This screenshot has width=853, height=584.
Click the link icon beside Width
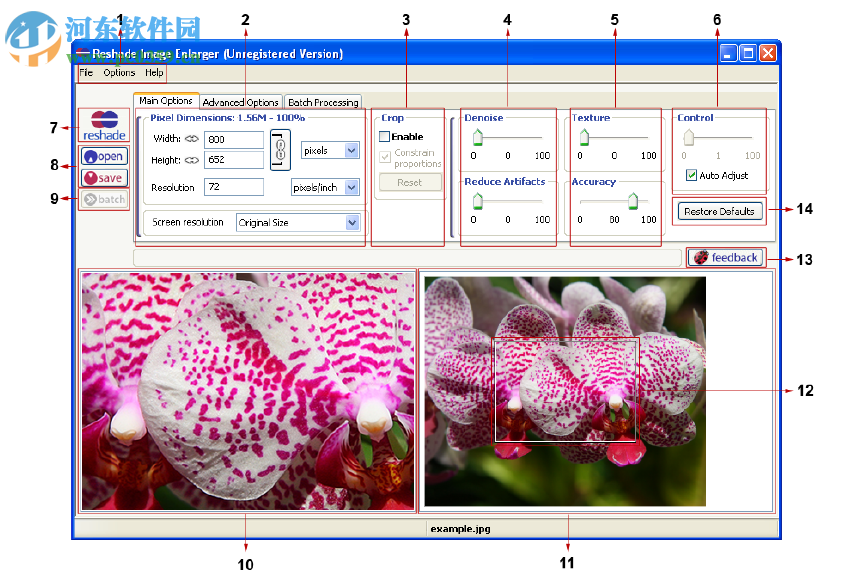[191, 139]
